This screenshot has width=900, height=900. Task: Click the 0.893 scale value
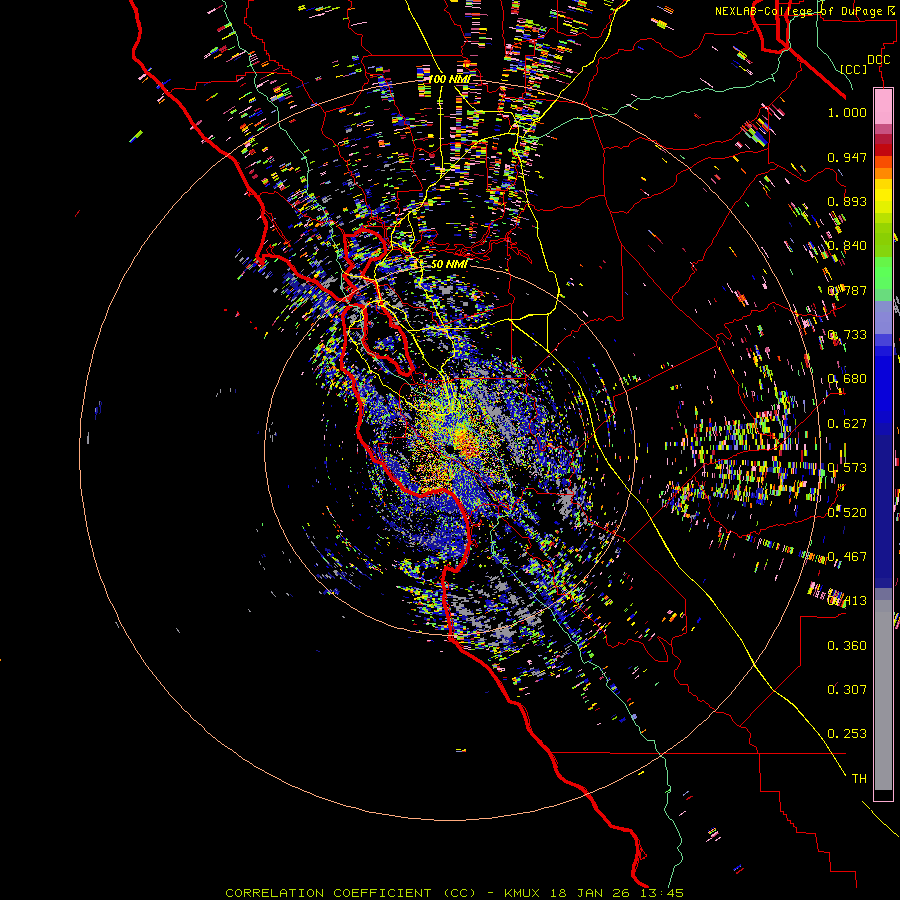[847, 201]
